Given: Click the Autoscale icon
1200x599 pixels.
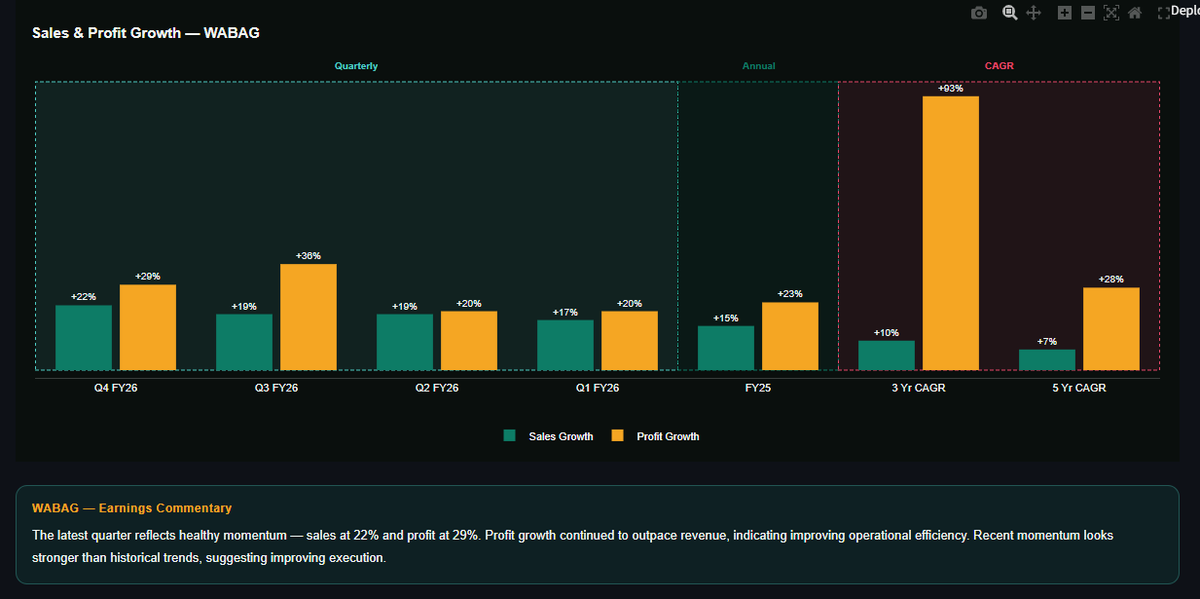Looking at the screenshot, I should (x=1111, y=13).
